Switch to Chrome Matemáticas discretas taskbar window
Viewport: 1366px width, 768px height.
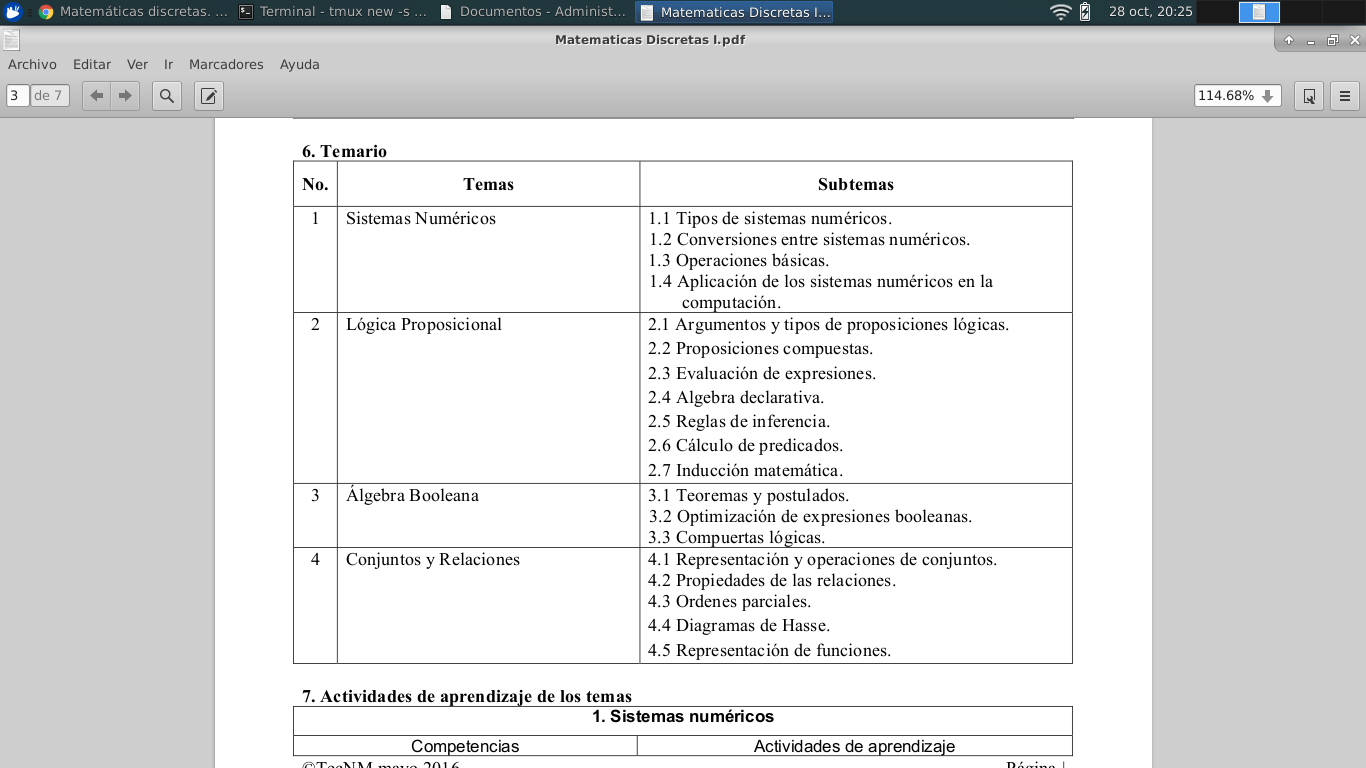[132, 12]
